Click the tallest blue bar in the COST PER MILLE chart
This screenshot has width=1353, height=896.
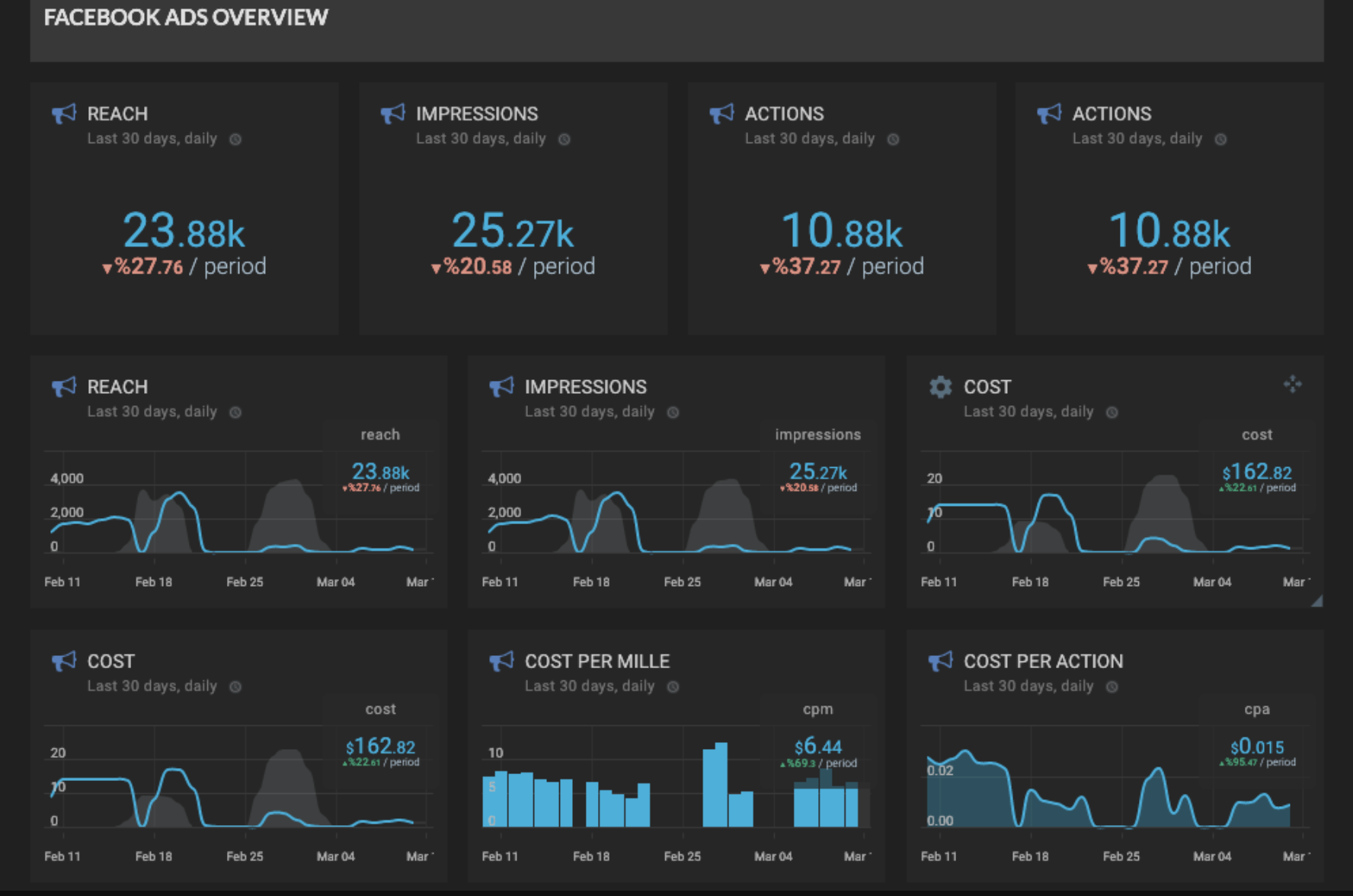pyautogui.click(x=721, y=785)
